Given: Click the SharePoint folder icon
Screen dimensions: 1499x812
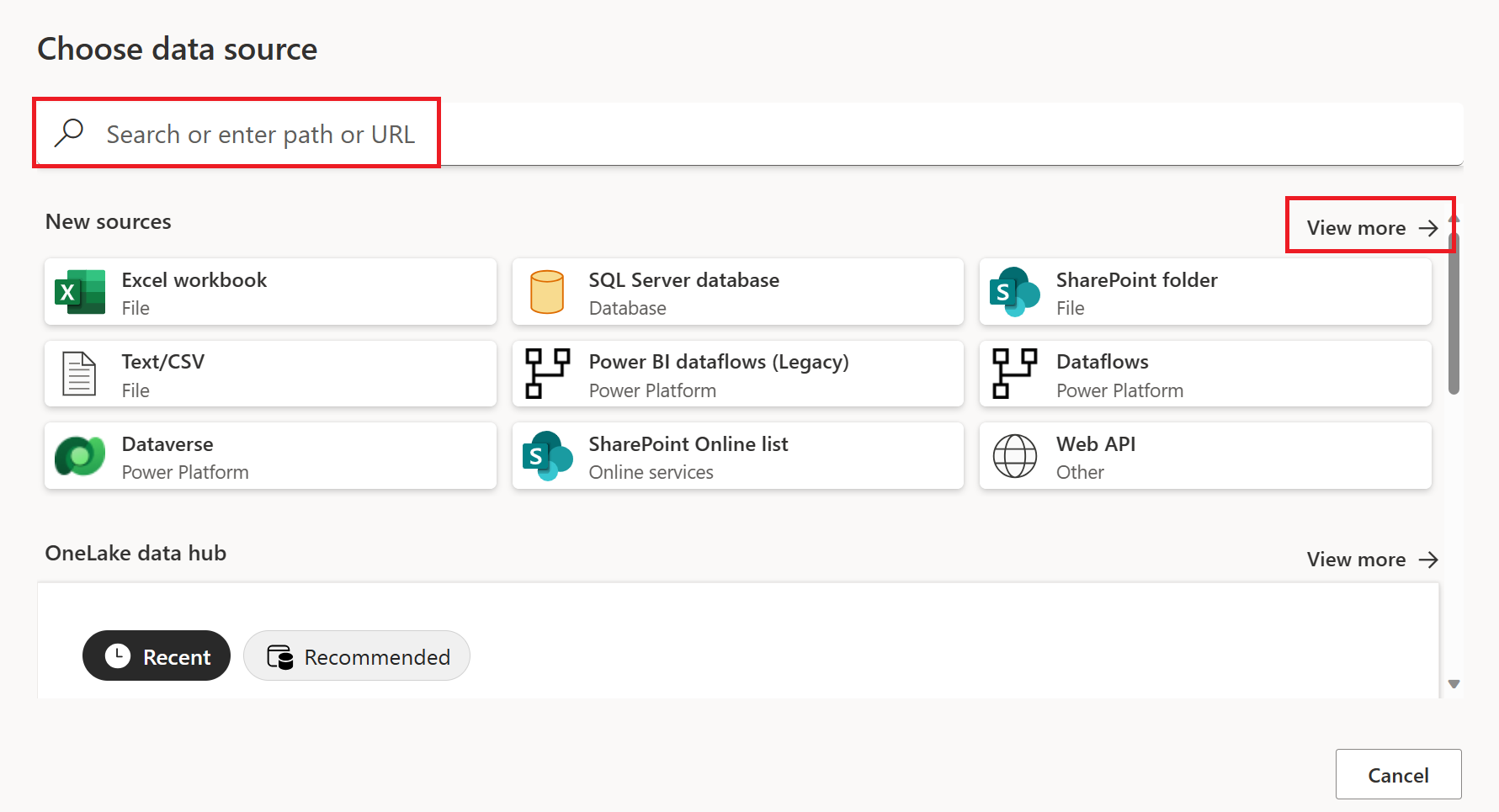Looking at the screenshot, I should (x=1014, y=292).
